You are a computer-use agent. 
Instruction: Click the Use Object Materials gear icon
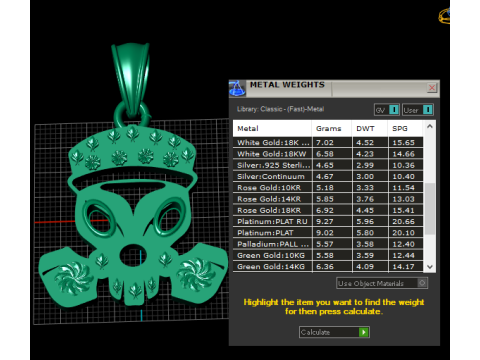click(x=422, y=283)
